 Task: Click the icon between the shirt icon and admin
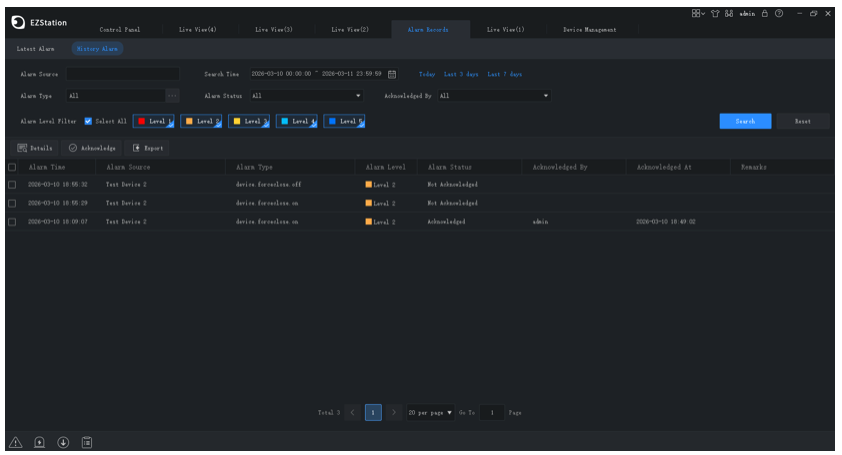coord(729,13)
